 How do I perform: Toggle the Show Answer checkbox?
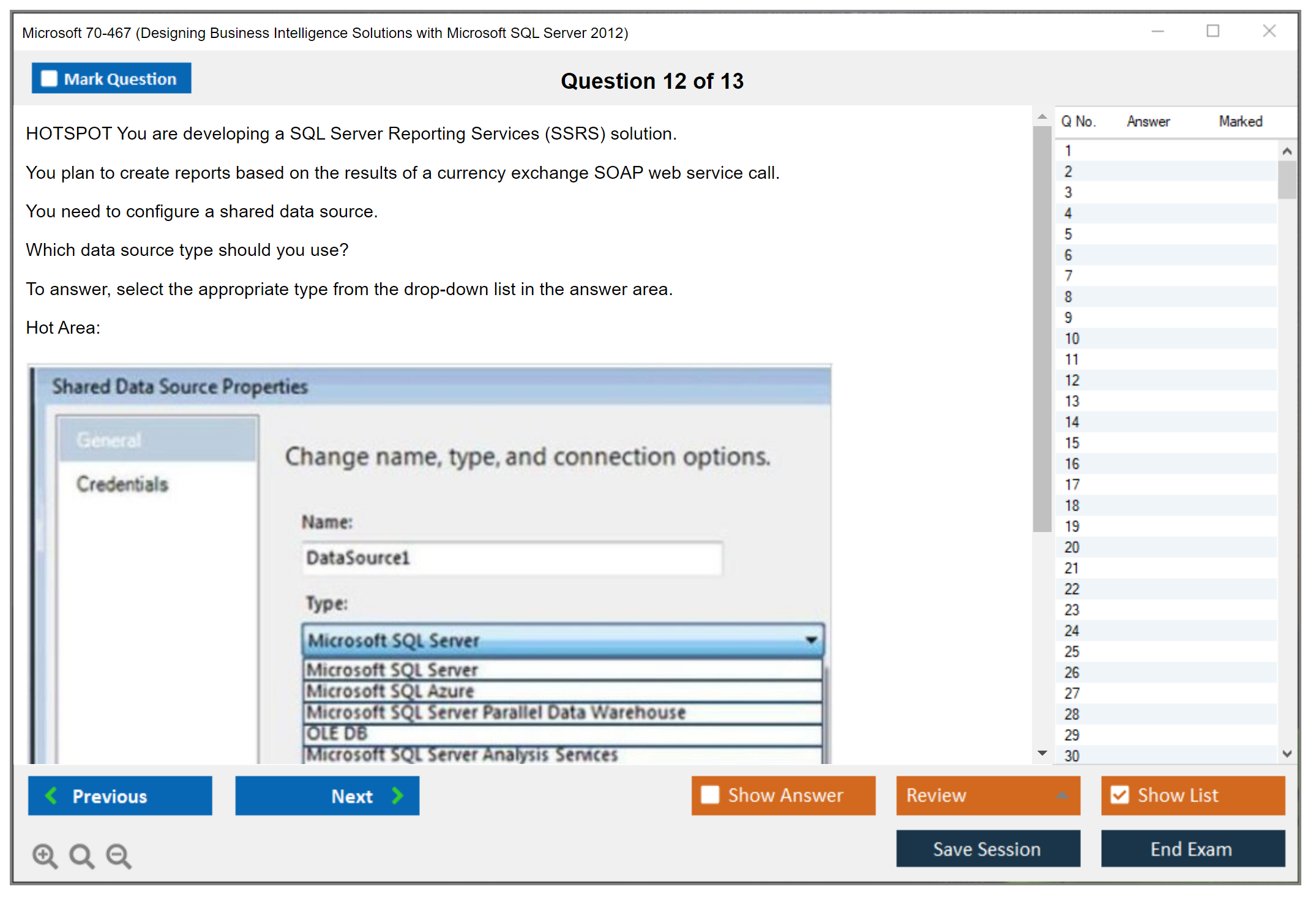[x=710, y=795]
